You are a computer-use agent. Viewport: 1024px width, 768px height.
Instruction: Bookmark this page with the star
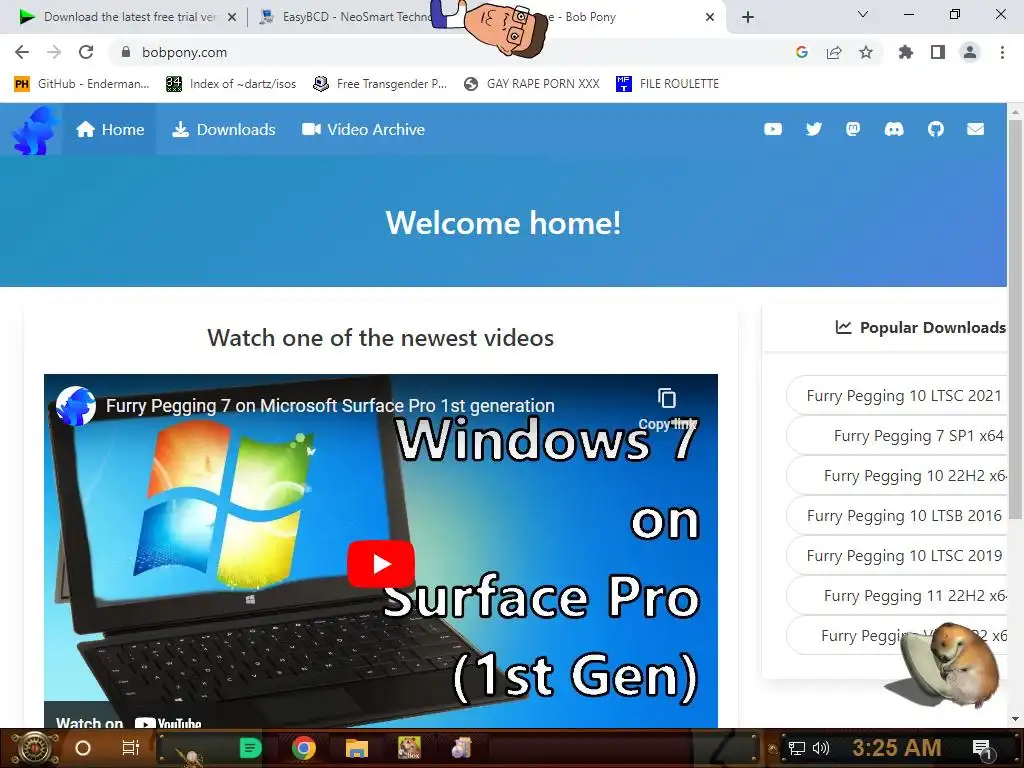point(866,52)
